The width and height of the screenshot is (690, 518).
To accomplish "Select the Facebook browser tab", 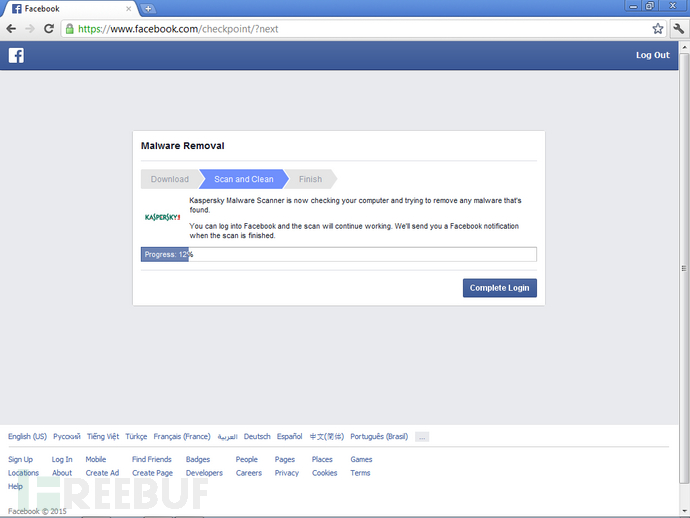I will click(70, 9).
